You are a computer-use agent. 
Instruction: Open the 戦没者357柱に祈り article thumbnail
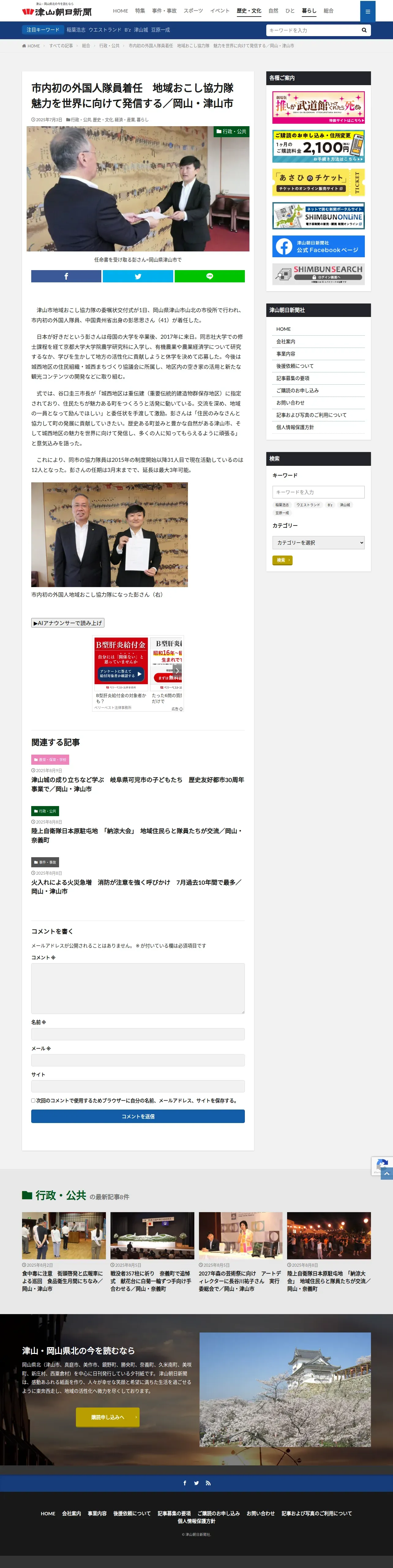[152, 1236]
